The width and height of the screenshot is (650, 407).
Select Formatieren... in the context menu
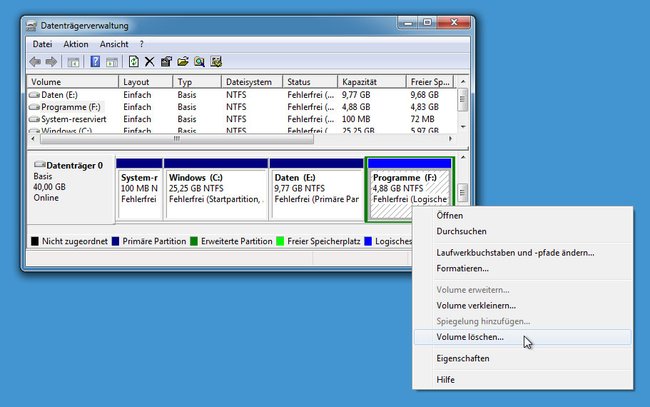522,269
